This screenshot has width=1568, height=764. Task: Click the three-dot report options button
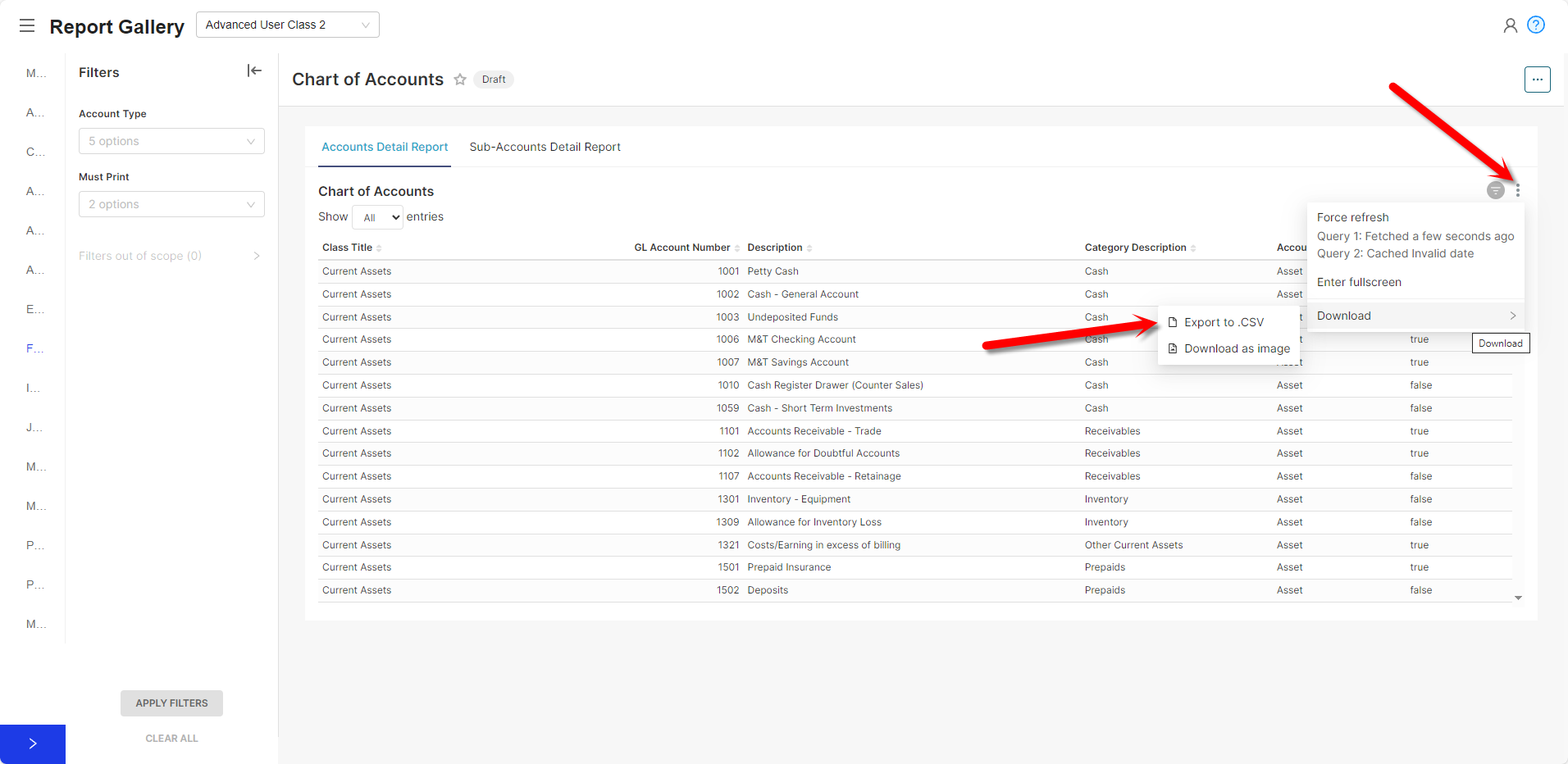click(1537, 80)
